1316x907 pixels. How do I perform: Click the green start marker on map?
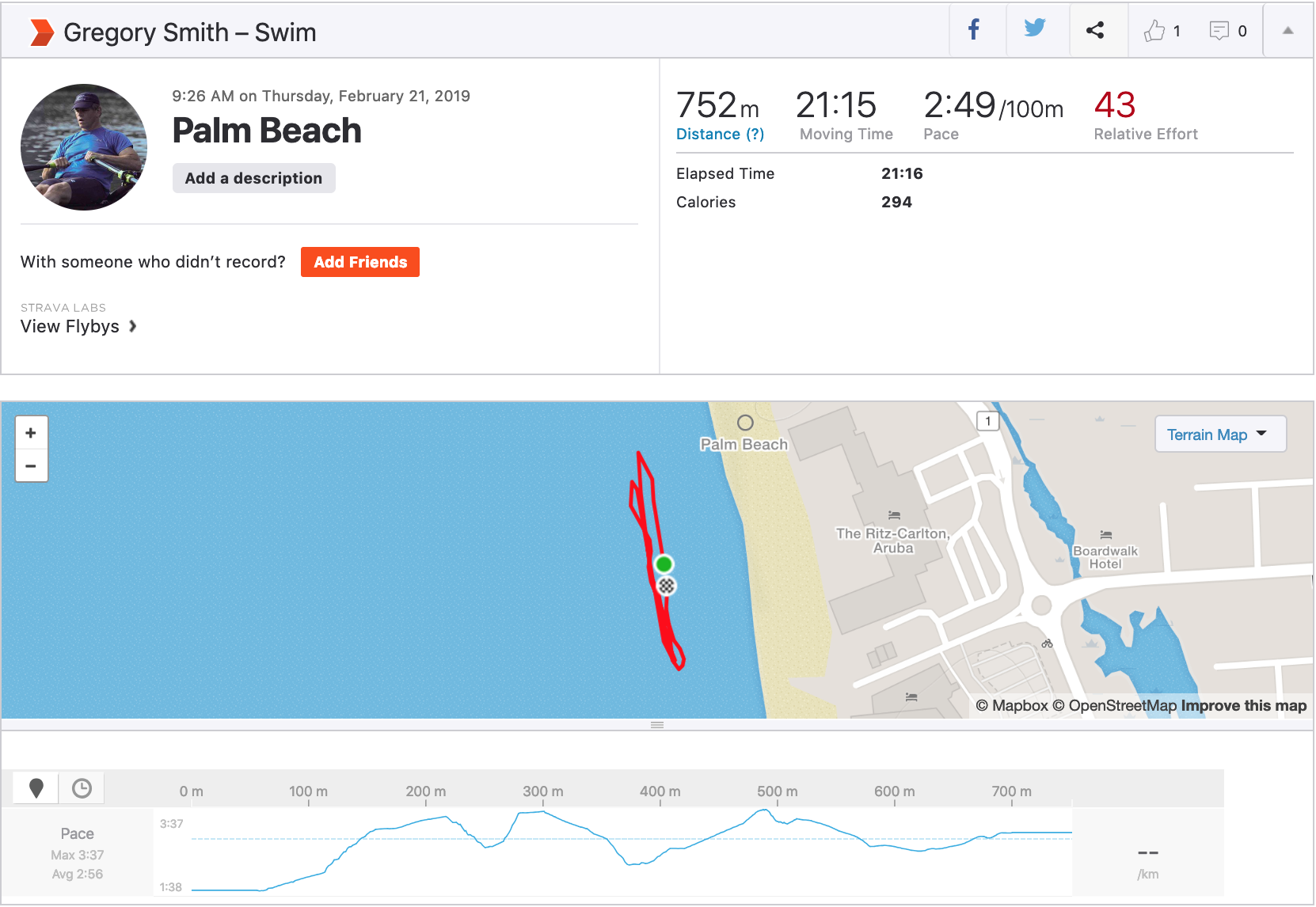[664, 564]
